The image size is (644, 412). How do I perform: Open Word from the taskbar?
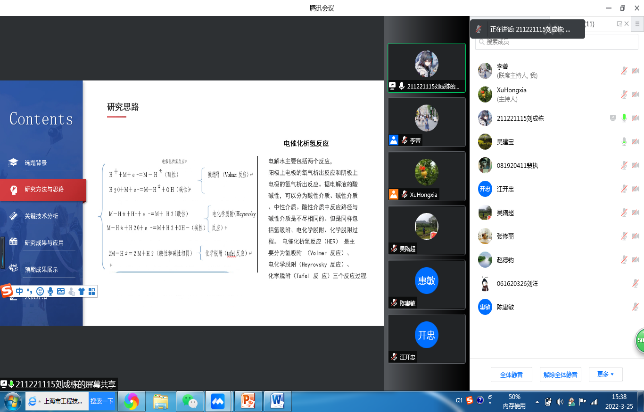point(279,400)
